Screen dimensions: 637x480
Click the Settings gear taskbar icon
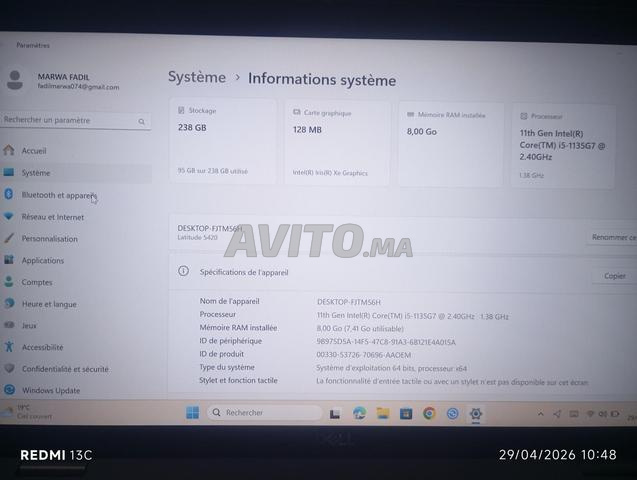pos(476,413)
